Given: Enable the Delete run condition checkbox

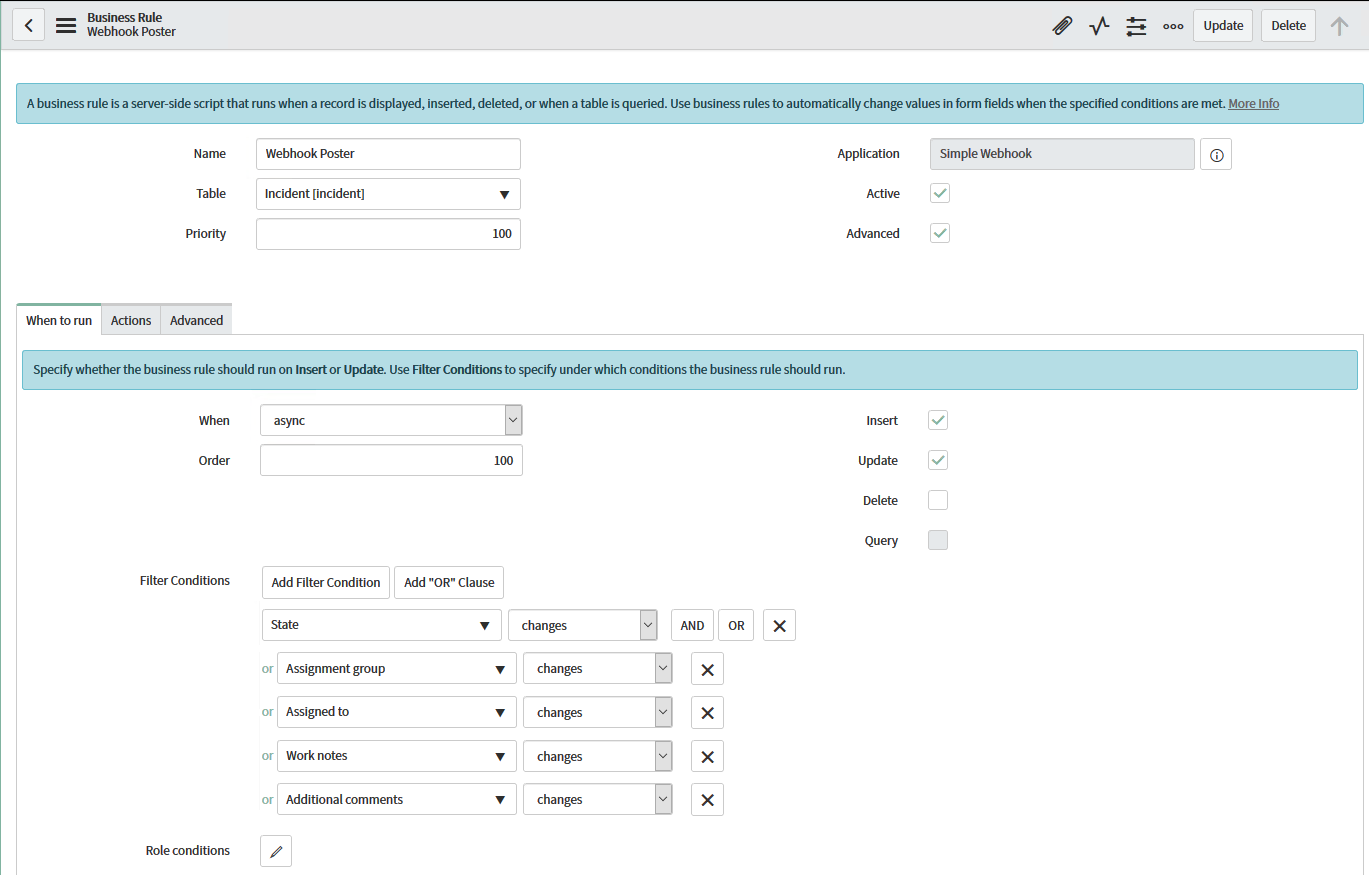Looking at the screenshot, I should pyautogui.click(x=937, y=499).
